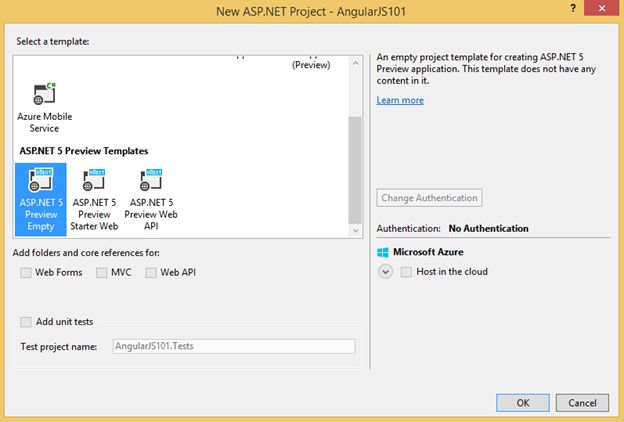Click the Select a template label
The width and height of the screenshot is (624, 422).
pos(53,41)
